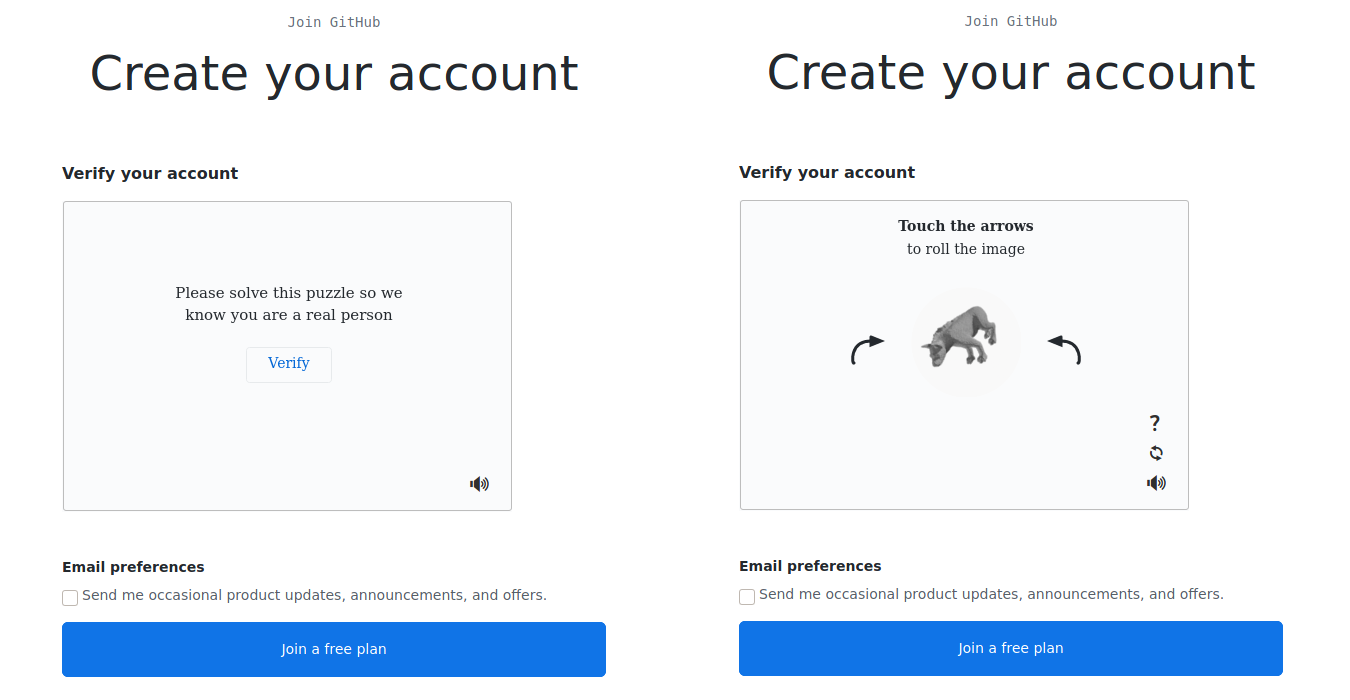Submit "Join a free plan" below arrow puzzle
Image resolution: width=1350 pixels, height=700 pixels.
[1010, 648]
